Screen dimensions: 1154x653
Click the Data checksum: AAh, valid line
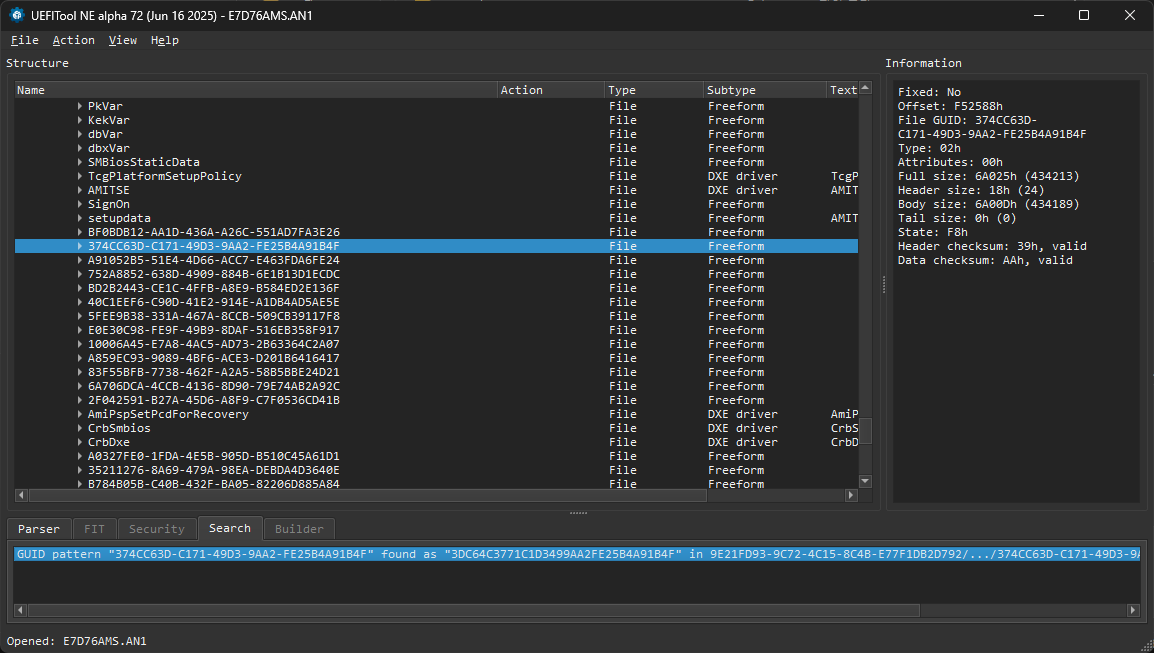coord(985,260)
